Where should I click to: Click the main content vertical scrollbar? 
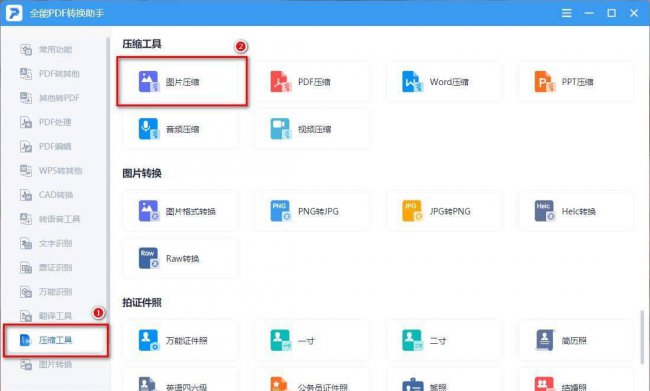(x=642, y=336)
